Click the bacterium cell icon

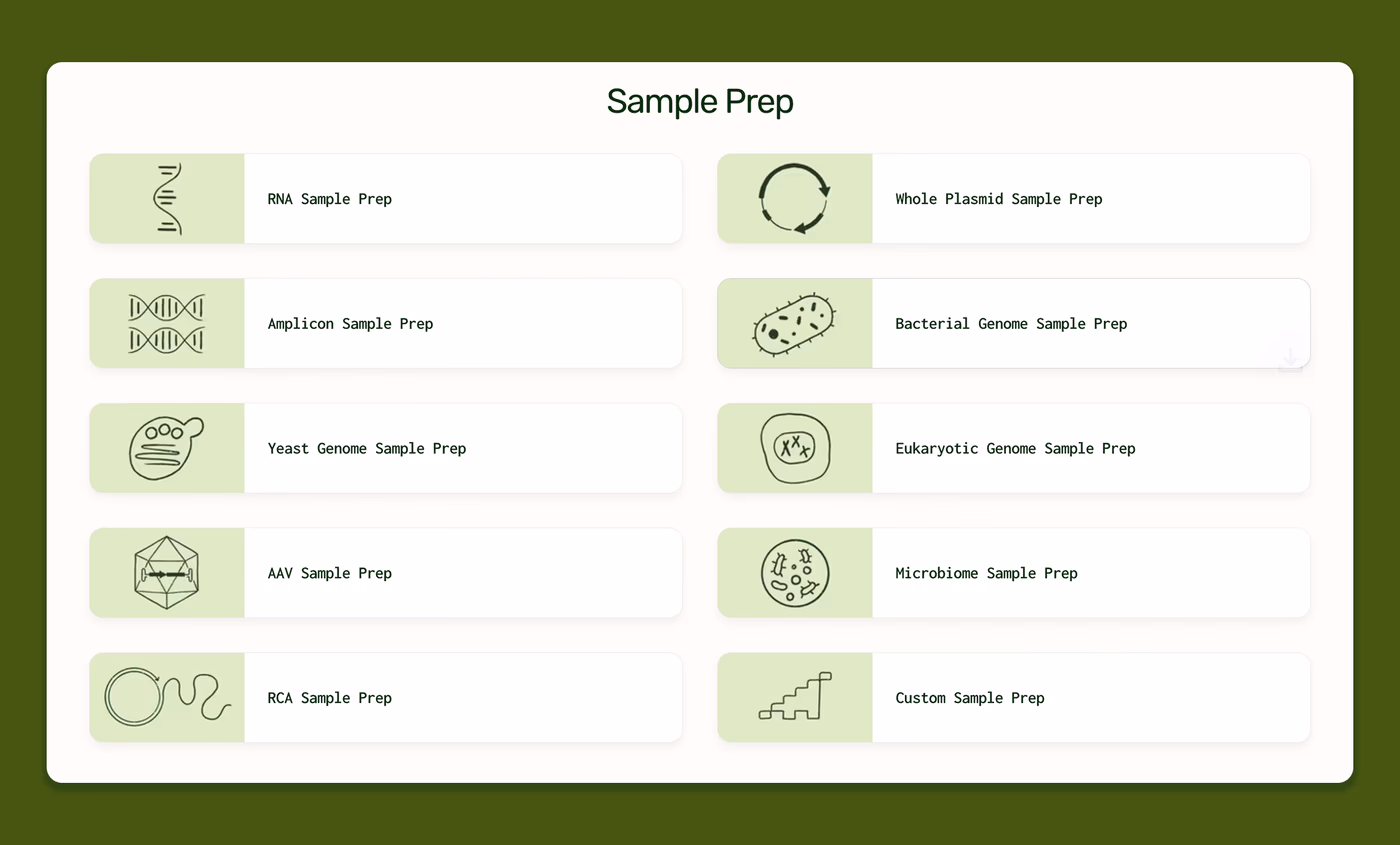(x=793, y=324)
